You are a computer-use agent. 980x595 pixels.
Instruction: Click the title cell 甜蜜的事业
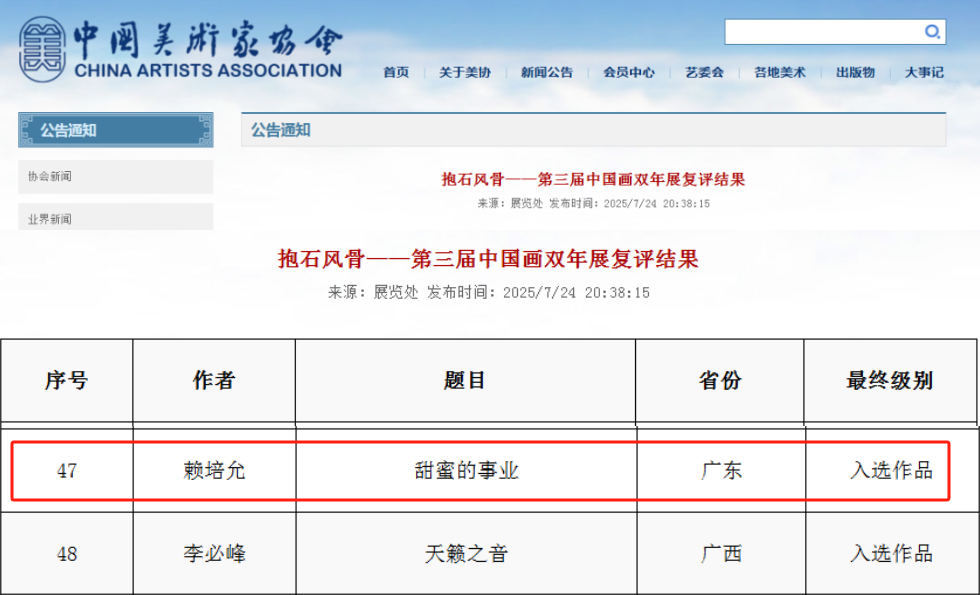pyautogui.click(x=465, y=470)
